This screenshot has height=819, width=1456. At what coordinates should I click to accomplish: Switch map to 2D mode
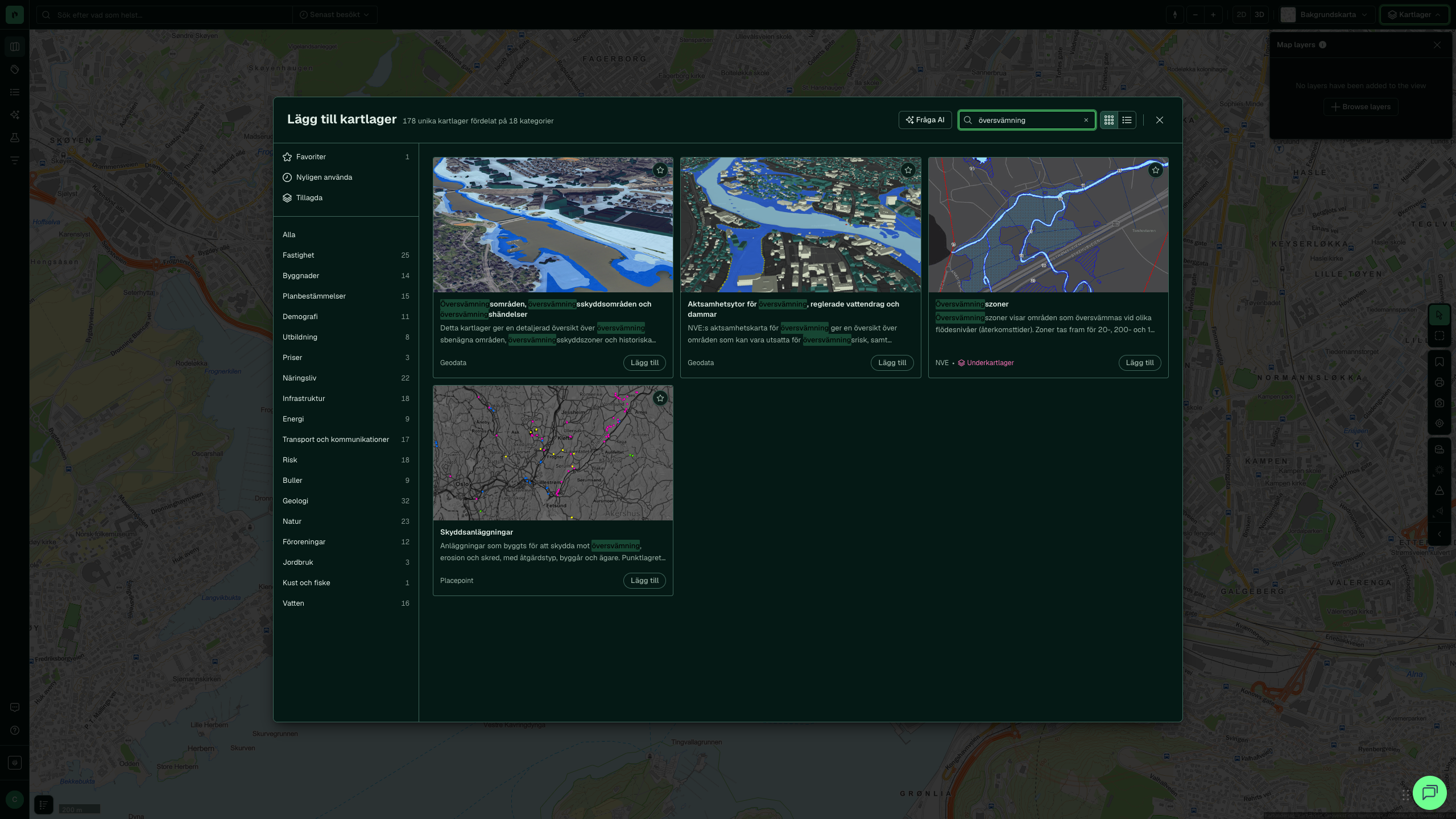pyautogui.click(x=1242, y=15)
